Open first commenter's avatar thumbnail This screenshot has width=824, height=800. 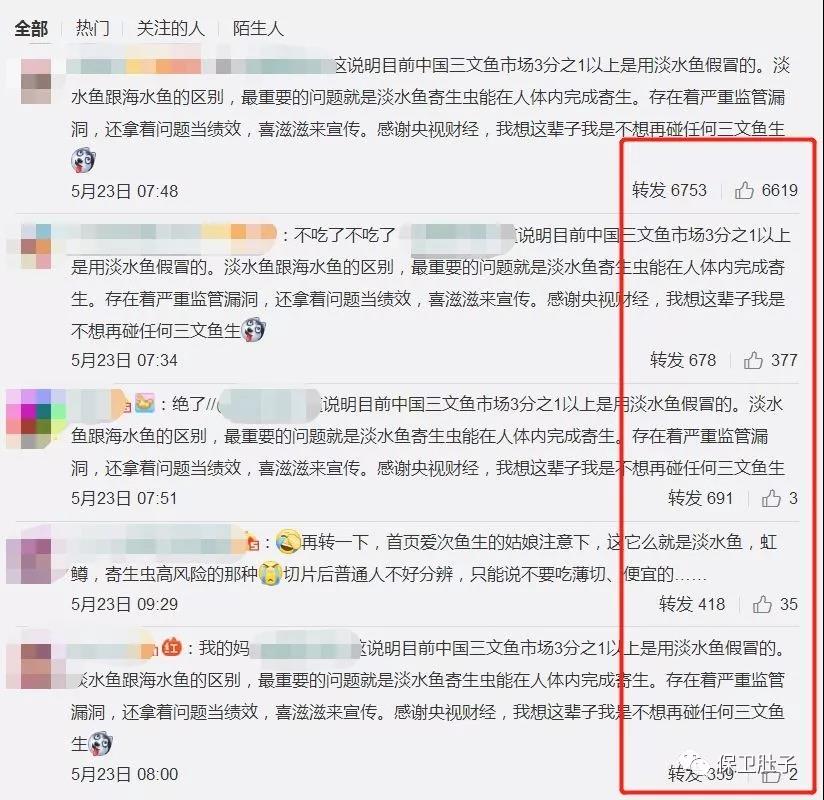pyautogui.click(x=36, y=81)
